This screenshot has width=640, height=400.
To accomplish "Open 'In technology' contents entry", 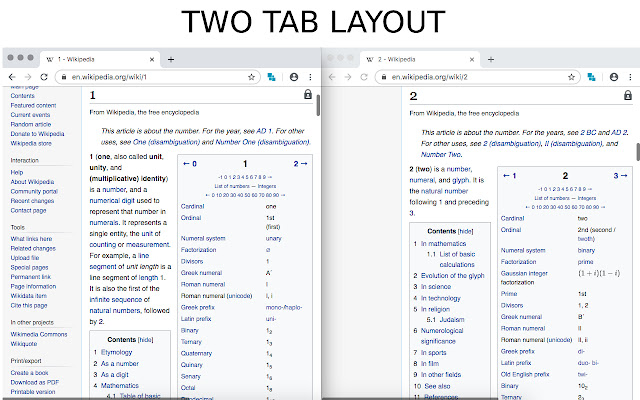I will [441, 298].
